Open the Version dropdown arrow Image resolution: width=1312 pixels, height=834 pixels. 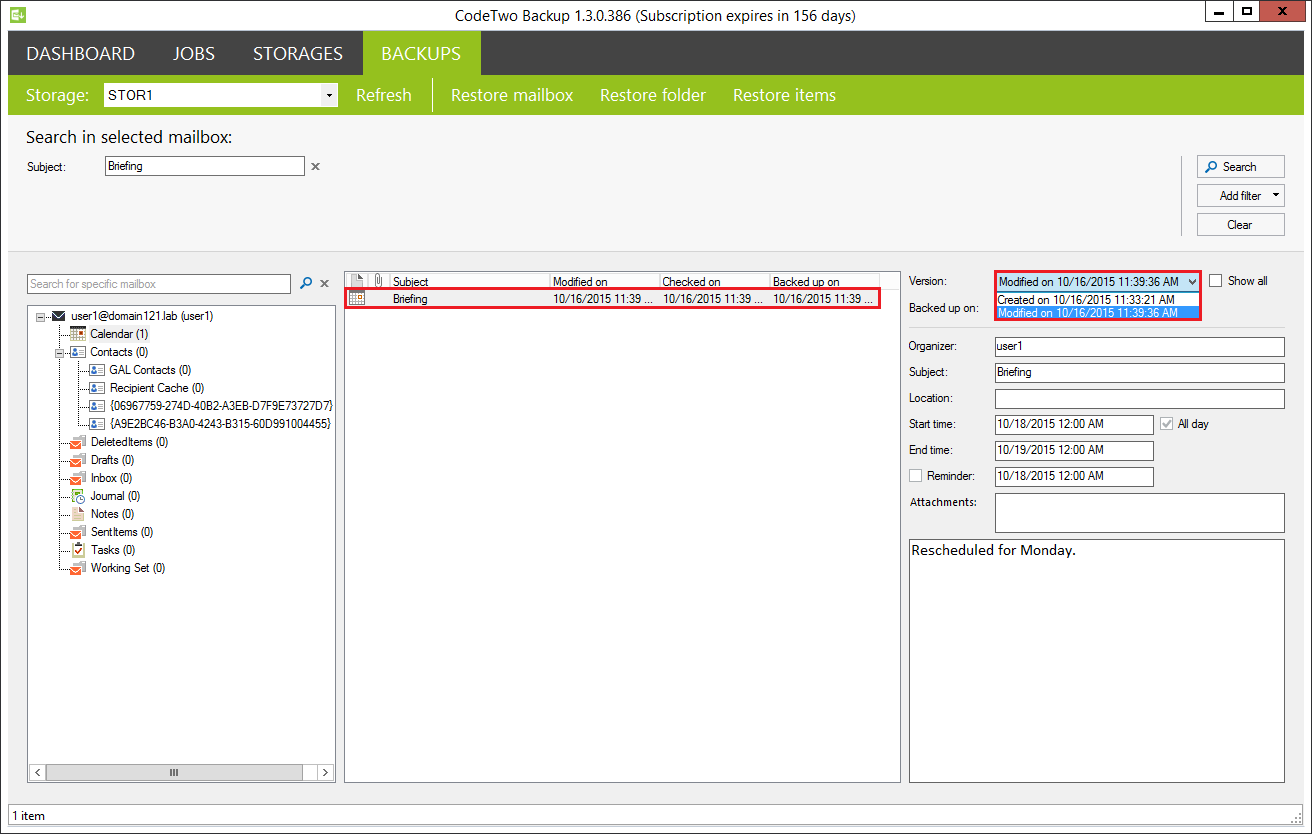click(1191, 281)
